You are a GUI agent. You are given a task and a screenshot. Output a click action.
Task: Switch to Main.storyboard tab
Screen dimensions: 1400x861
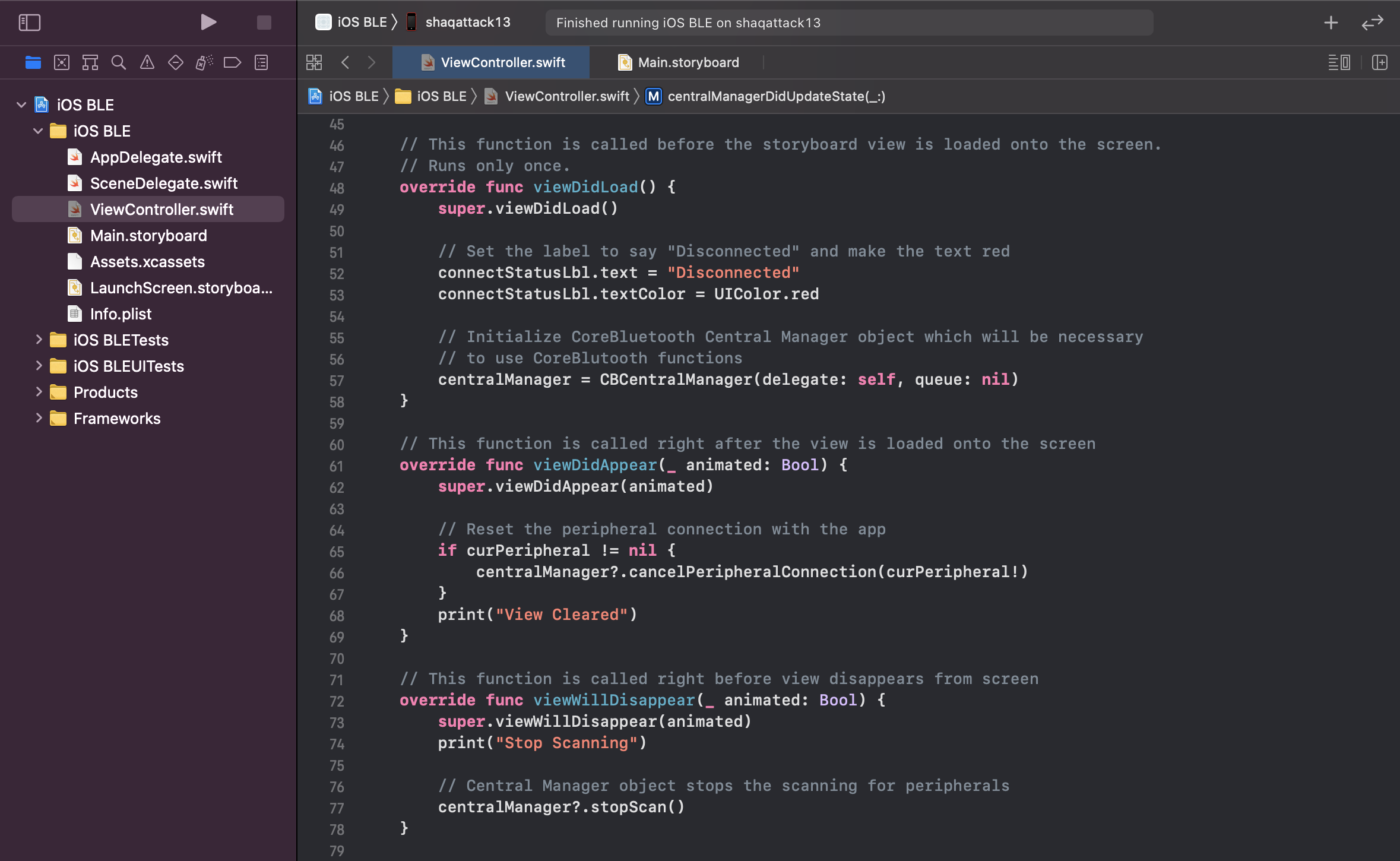[687, 62]
